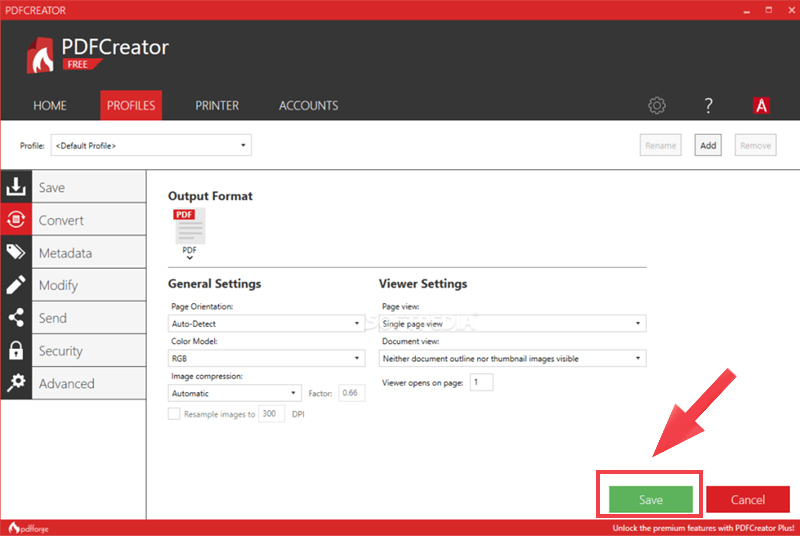Image resolution: width=800 pixels, height=536 pixels.
Task: Click the Viewer opens on page field
Action: [x=481, y=382]
